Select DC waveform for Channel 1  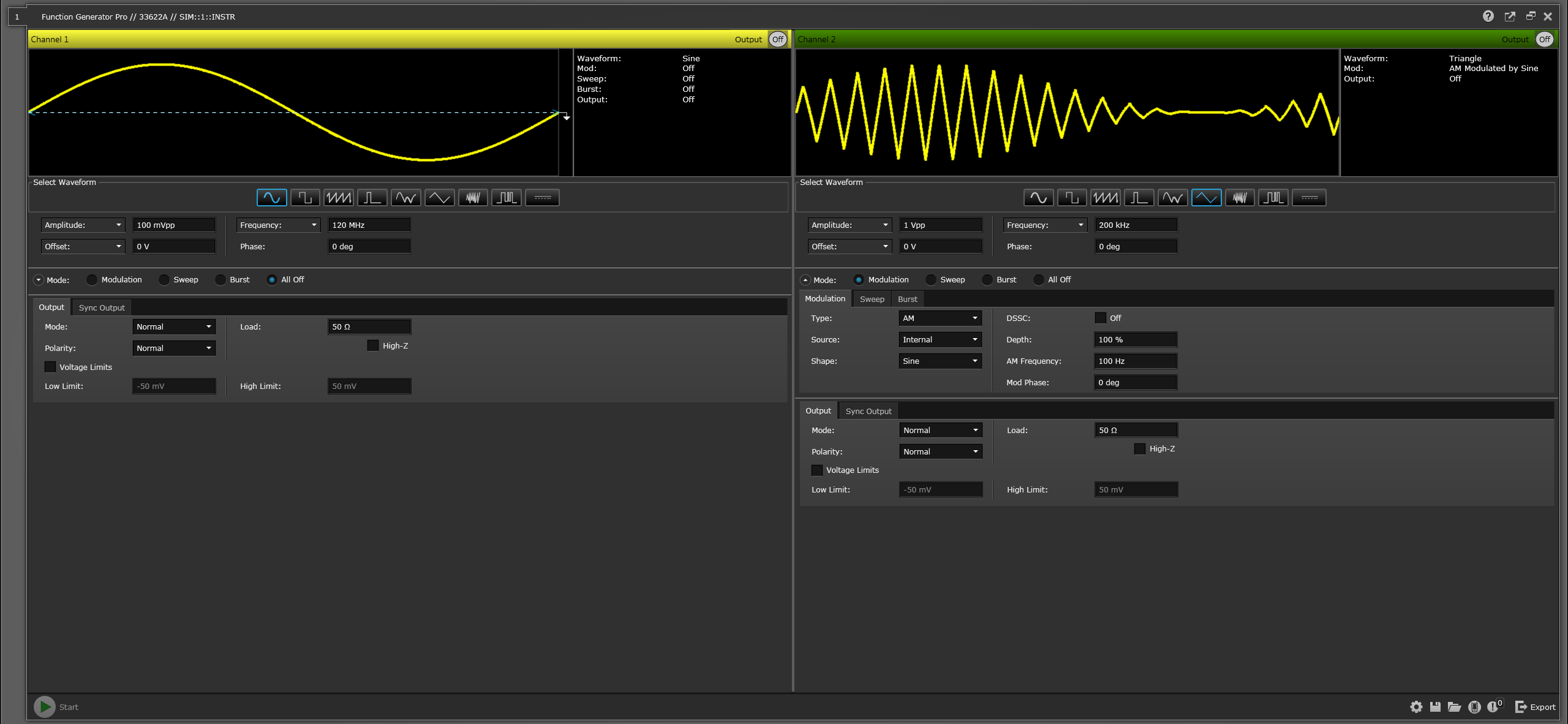[543, 198]
